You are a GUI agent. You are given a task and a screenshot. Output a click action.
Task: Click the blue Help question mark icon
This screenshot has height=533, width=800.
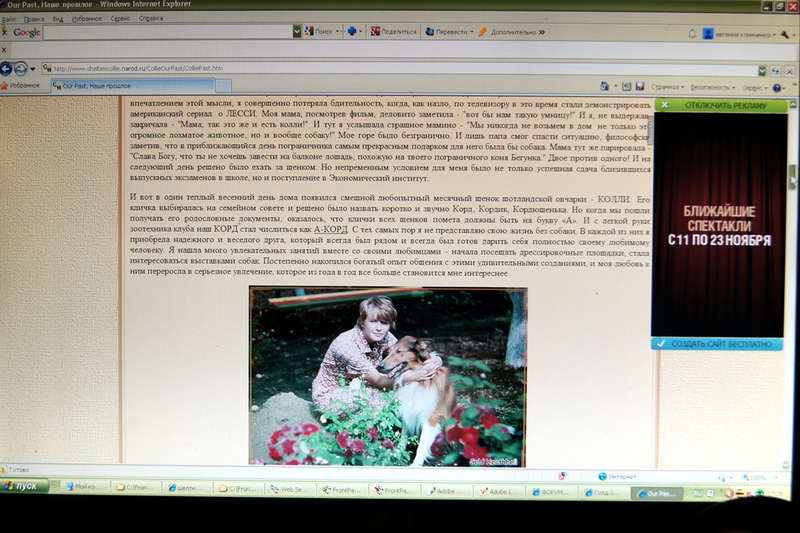click(777, 88)
